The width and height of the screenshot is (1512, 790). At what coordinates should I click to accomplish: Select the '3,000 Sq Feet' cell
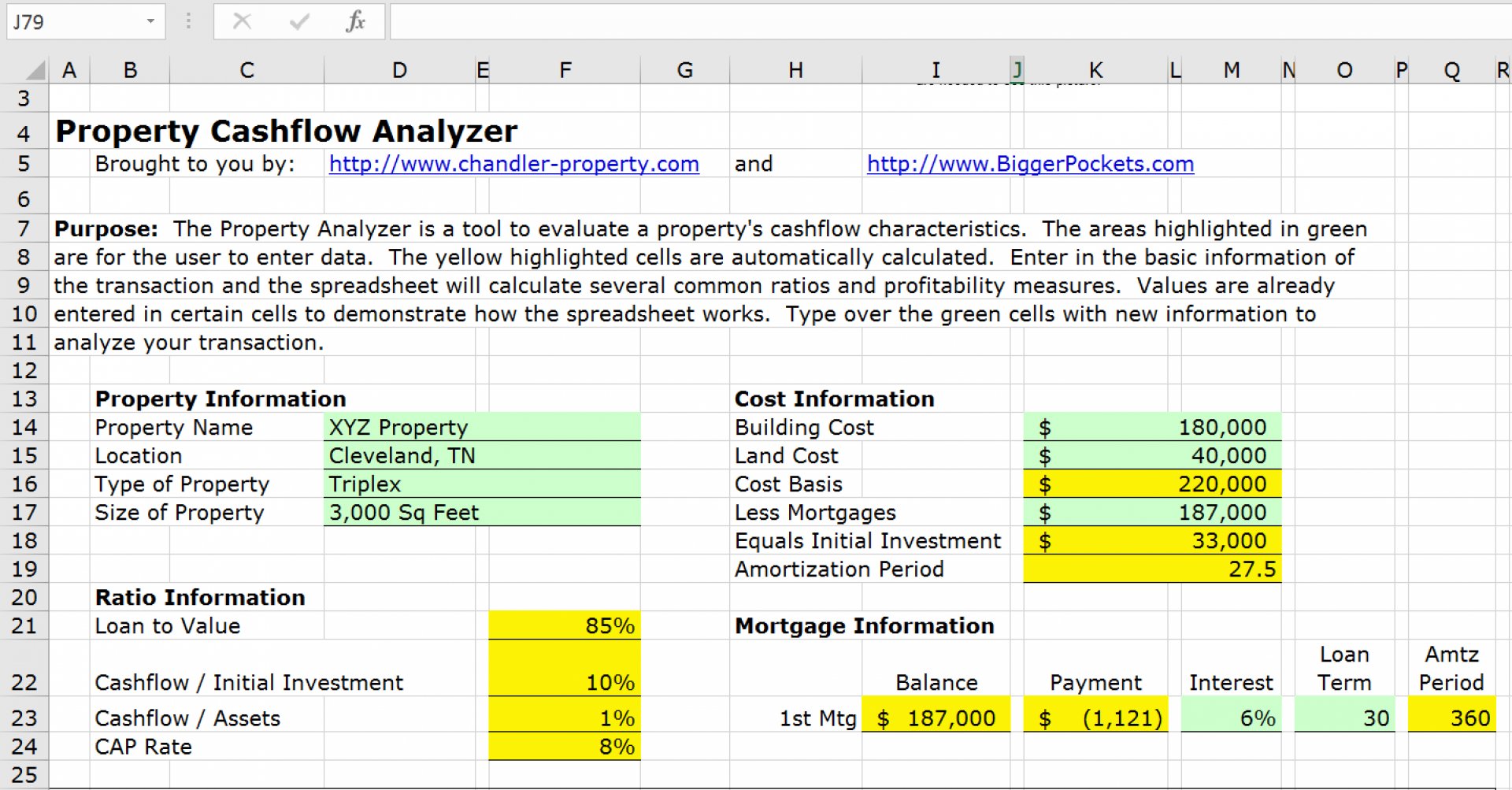pos(482,512)
